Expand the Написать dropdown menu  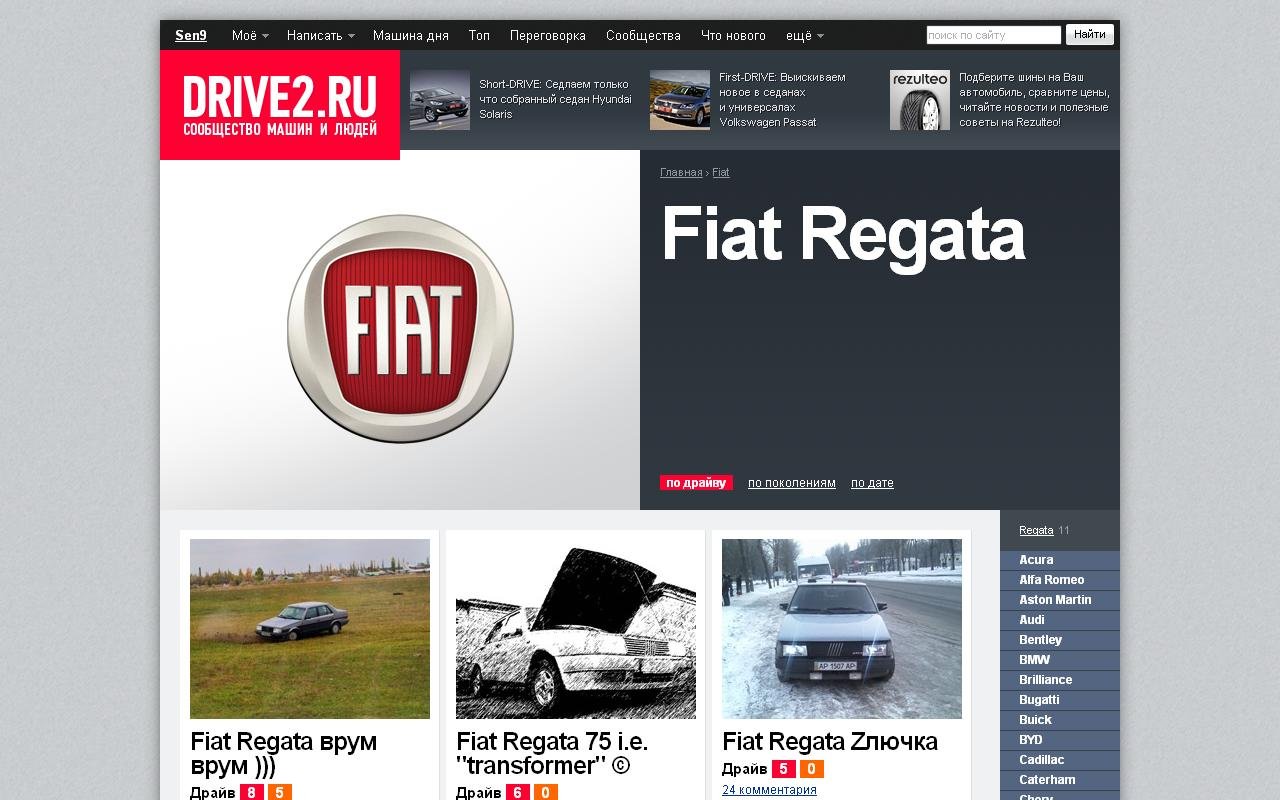(x=321, y=36)
